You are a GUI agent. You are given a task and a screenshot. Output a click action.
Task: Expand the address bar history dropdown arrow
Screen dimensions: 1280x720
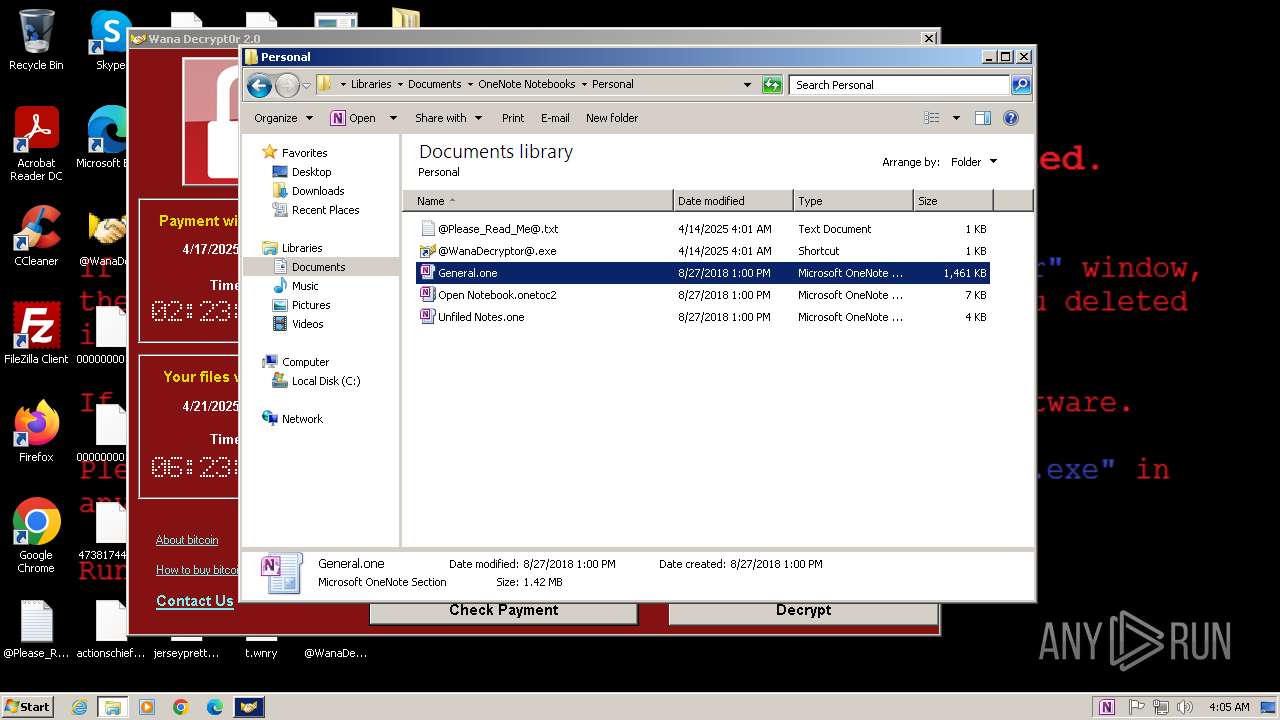coord(747,85)
